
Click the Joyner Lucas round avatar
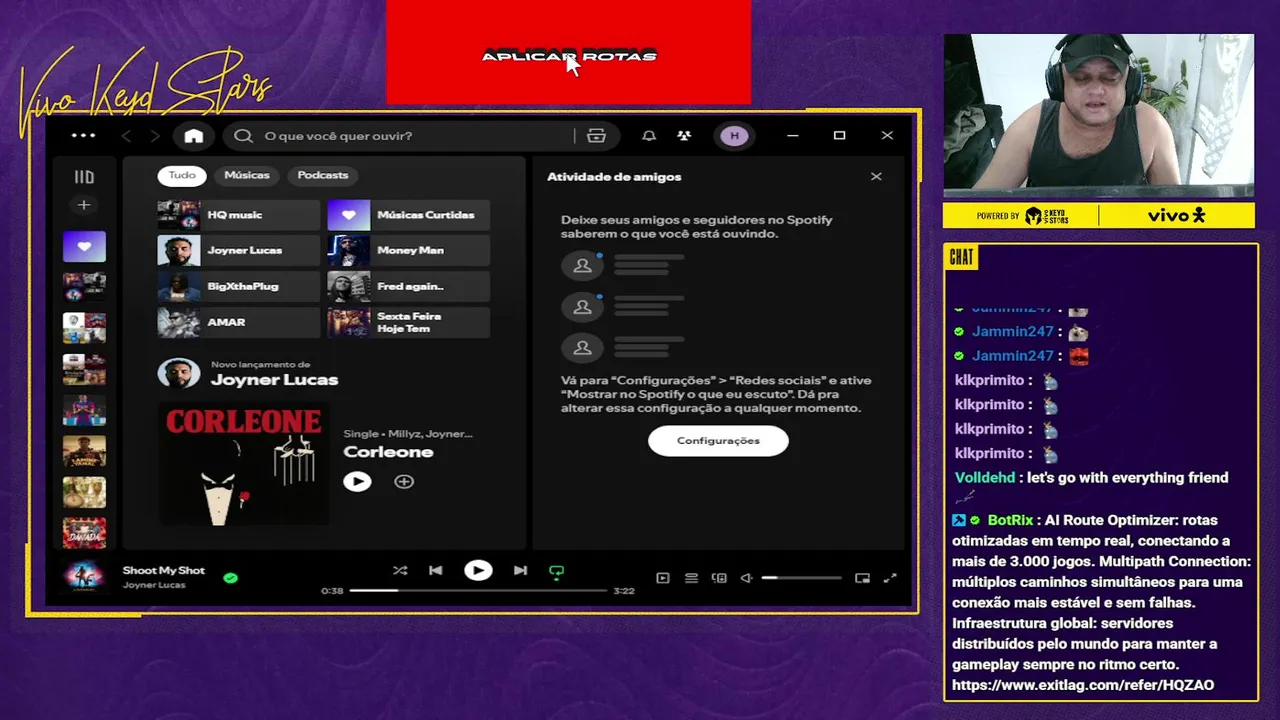point(179,373)
